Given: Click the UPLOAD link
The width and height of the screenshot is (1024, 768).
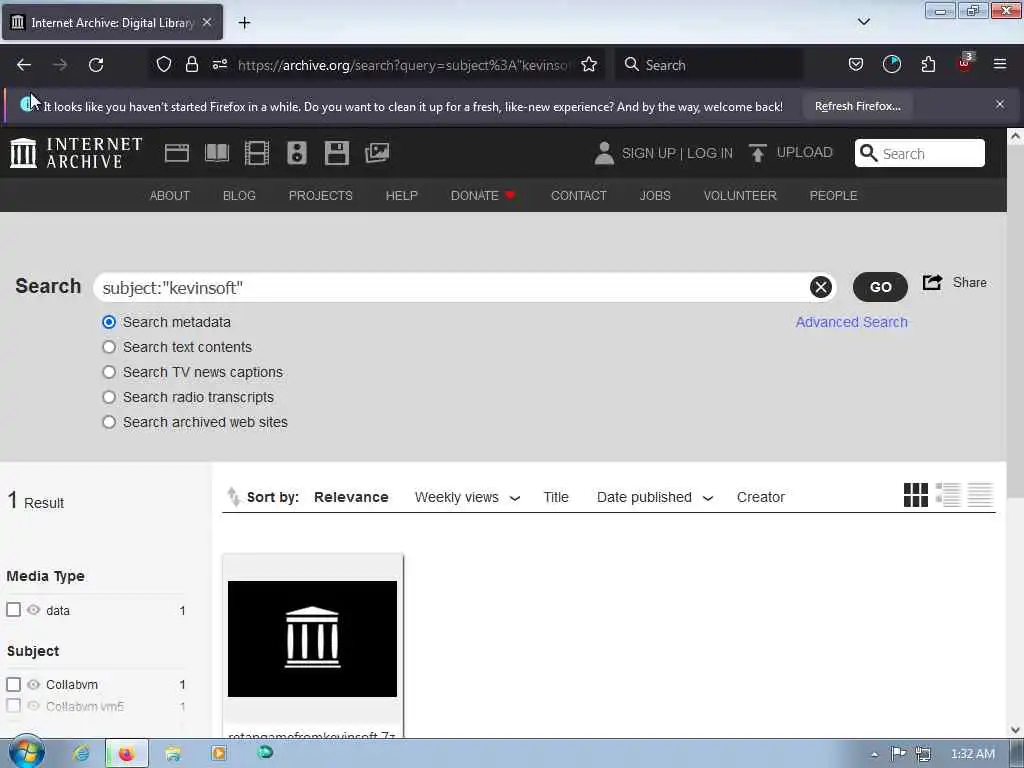Looking at the screenshot, I should [x=805, y=152].
